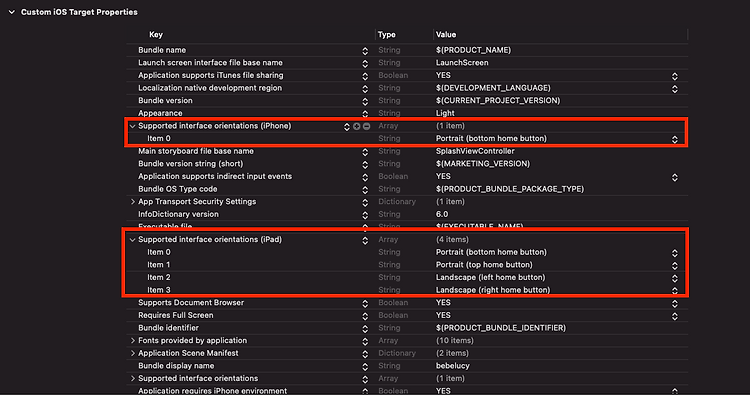Select the $(MARKETING_VERSION) value
The image size is (750, 395).
[x=483, y=164]
